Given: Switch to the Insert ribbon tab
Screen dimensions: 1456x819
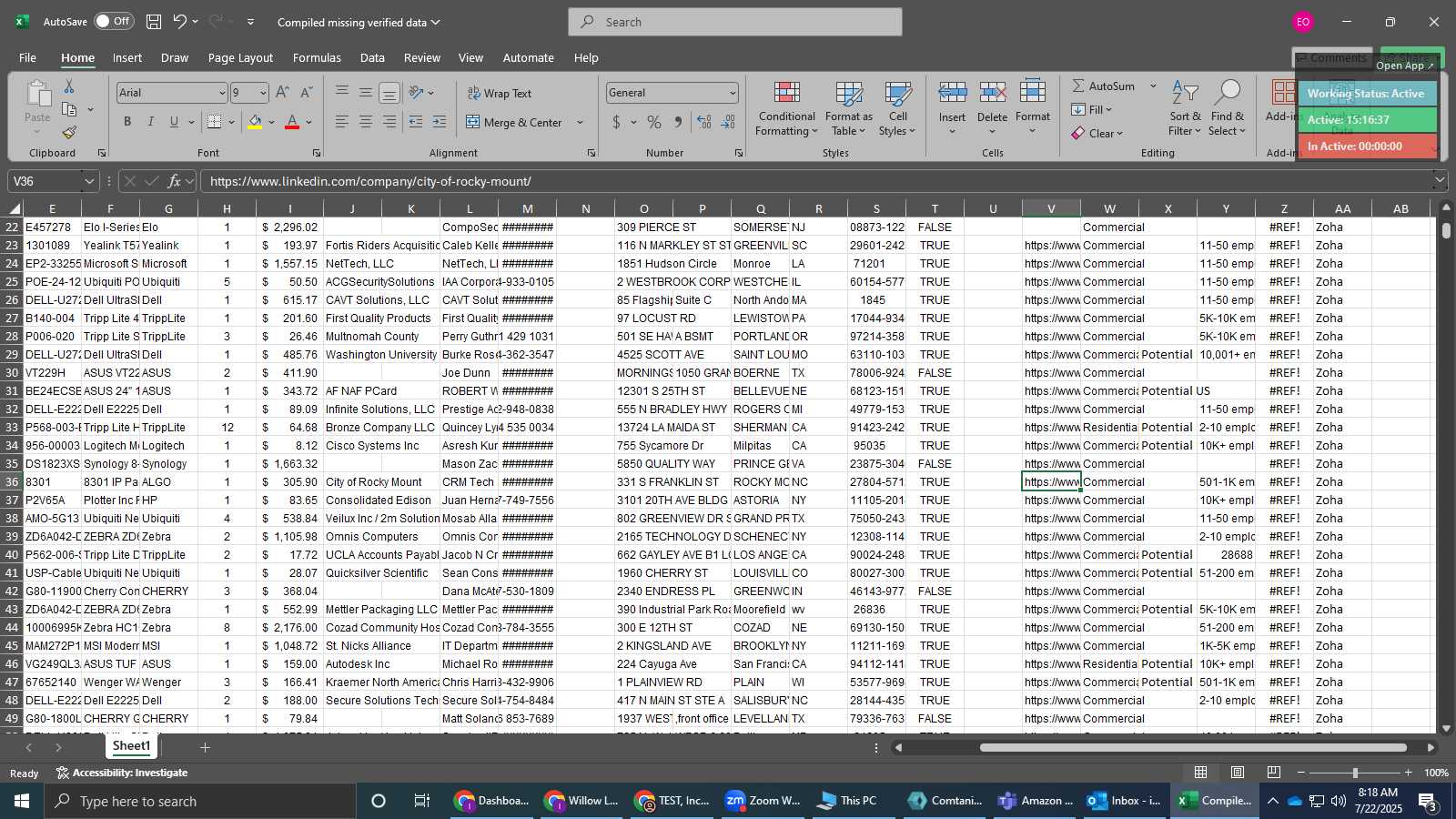Looking at the screenshot, I should pos(126,57).
